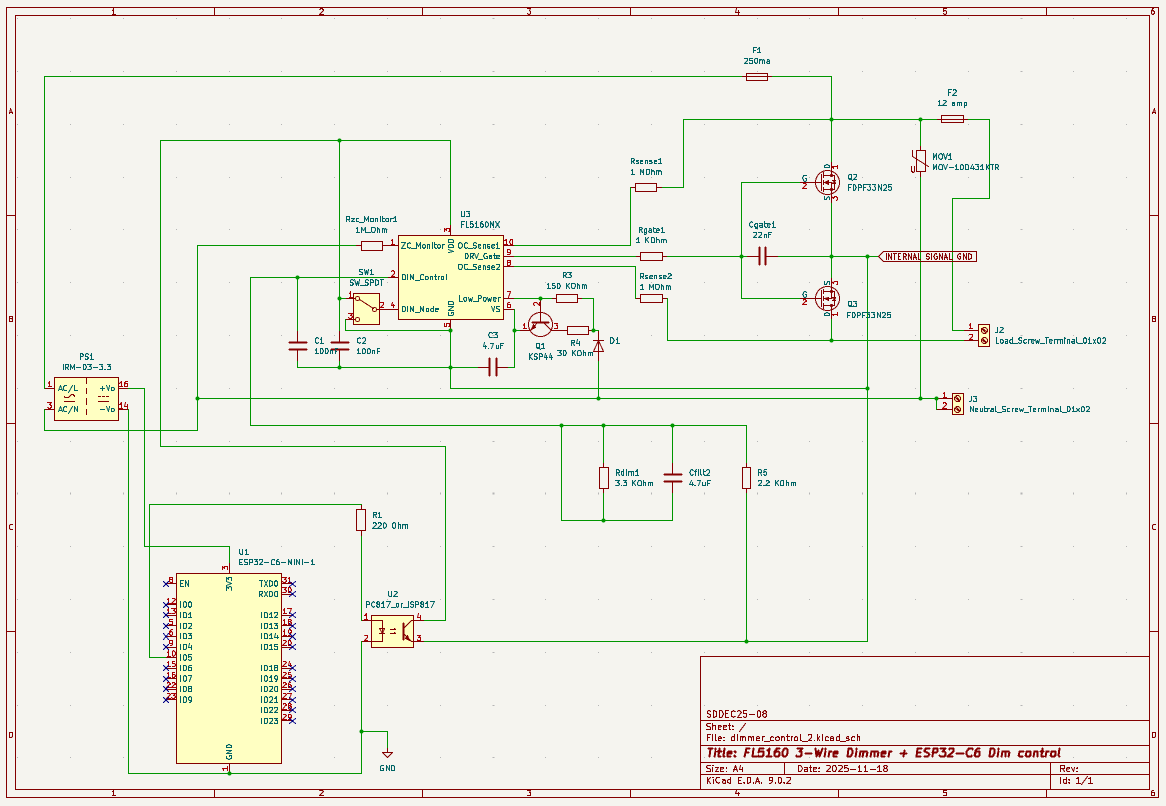Select the MOV1 varistor symbol
This screenshot has height=806, width=1166.
(919, 161)
